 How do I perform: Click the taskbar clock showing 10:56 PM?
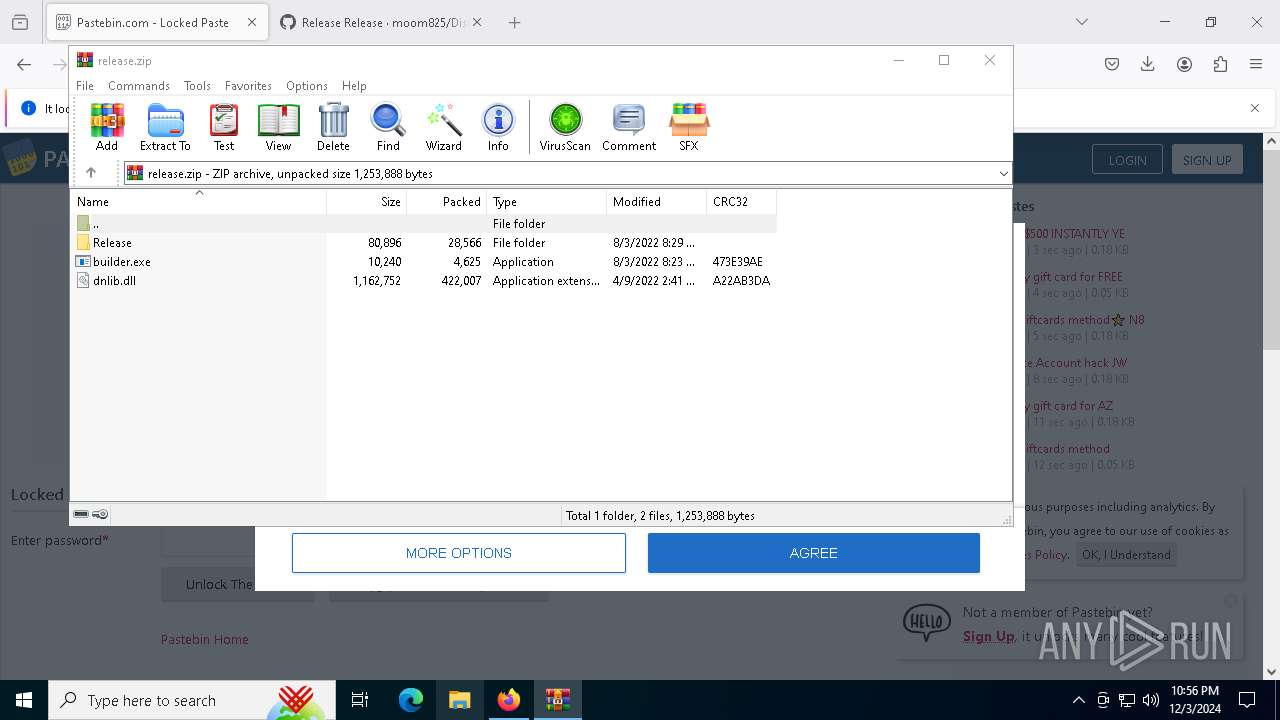point(1194,700)
